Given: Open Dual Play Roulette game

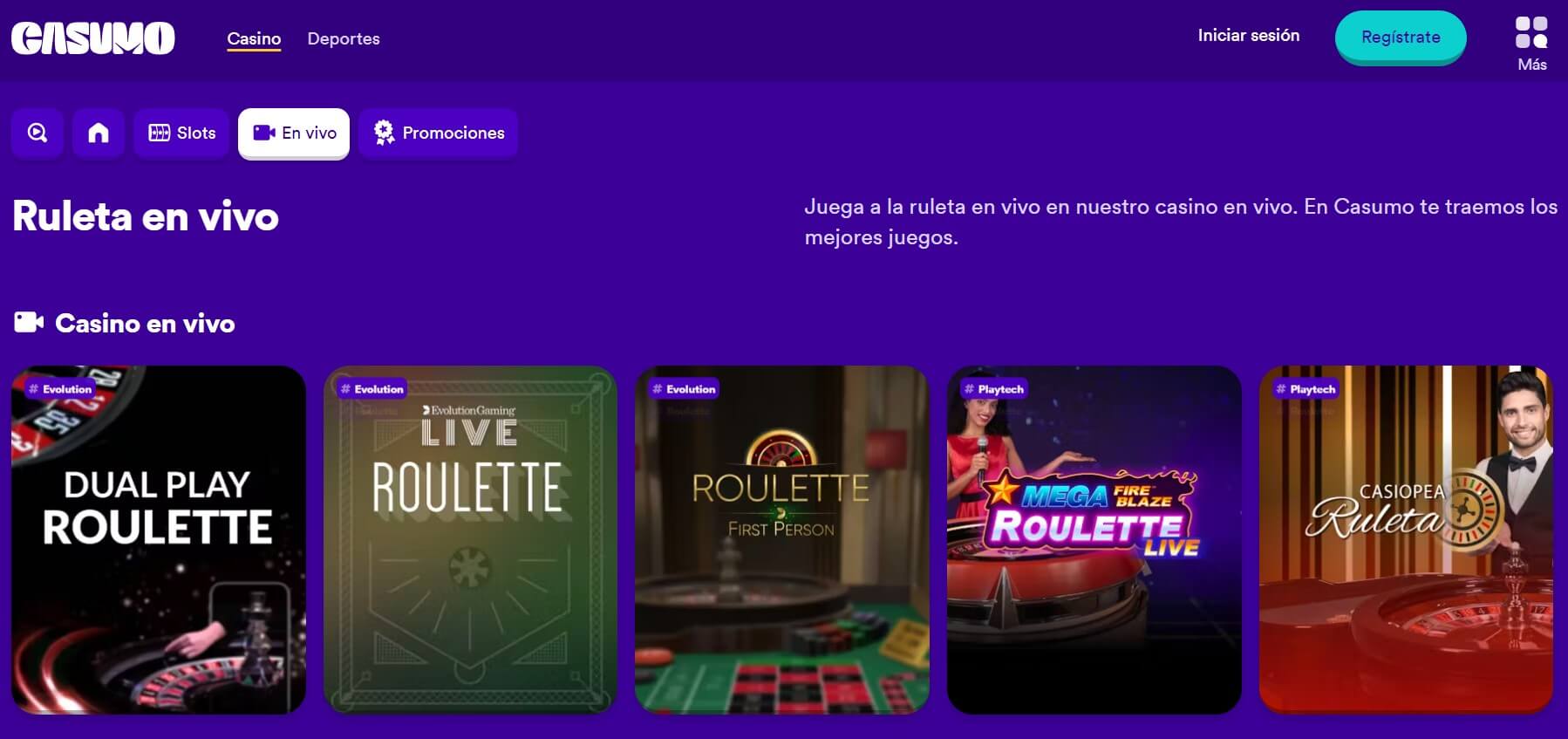Looking at the screenshot, I should [x=159, y=539].
